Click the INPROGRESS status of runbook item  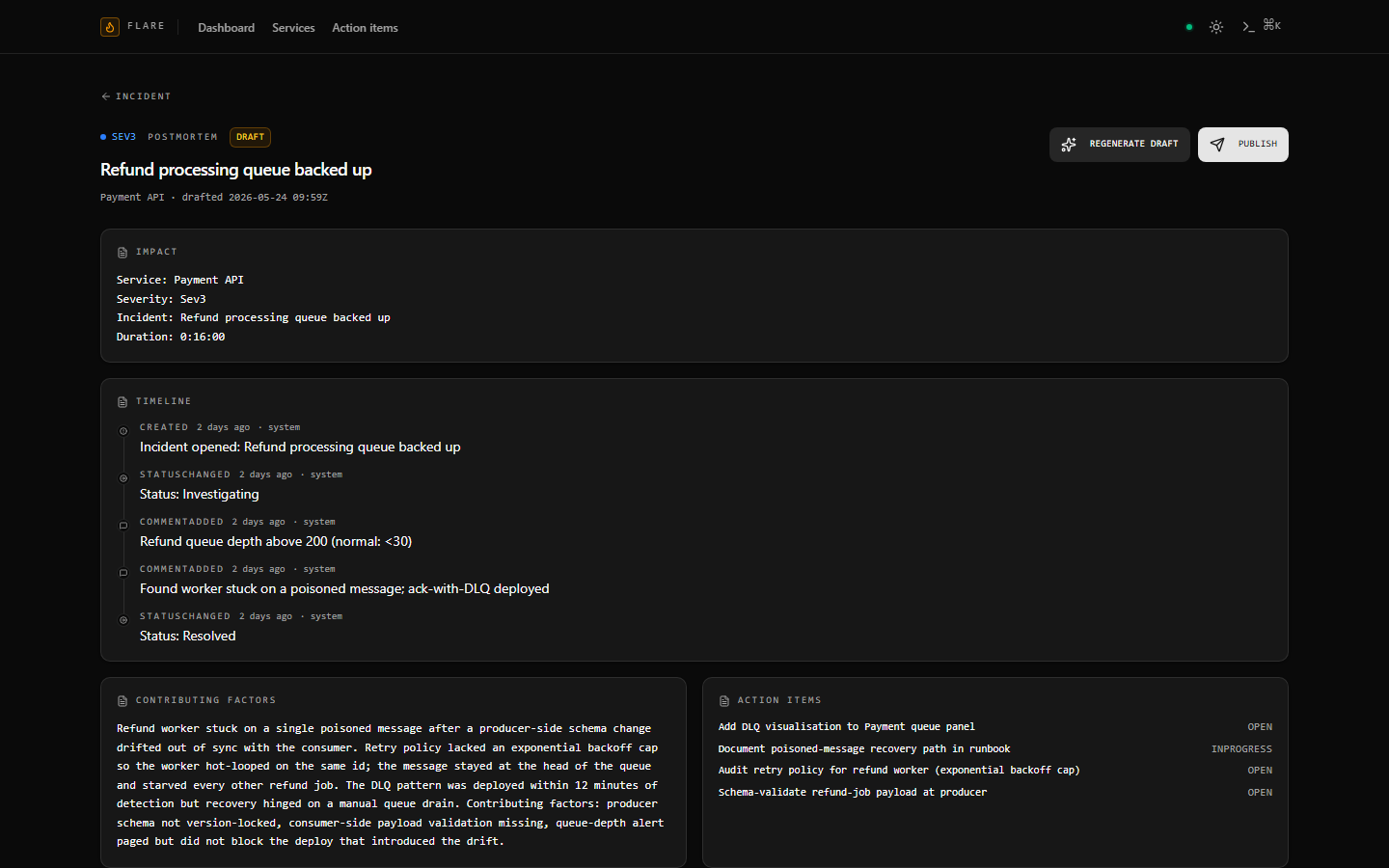click(x=1241, y=749)
